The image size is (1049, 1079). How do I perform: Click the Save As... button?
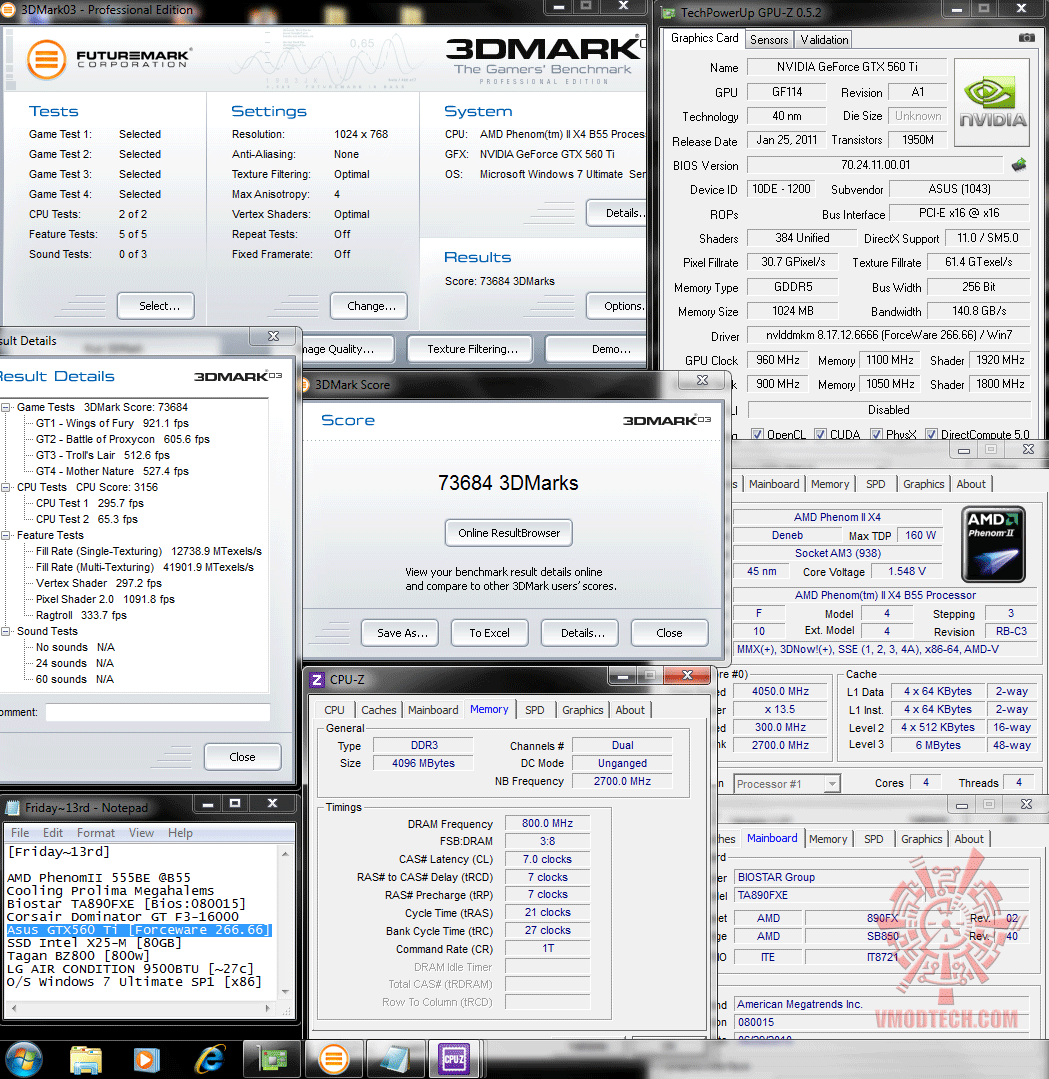point(402,633)
